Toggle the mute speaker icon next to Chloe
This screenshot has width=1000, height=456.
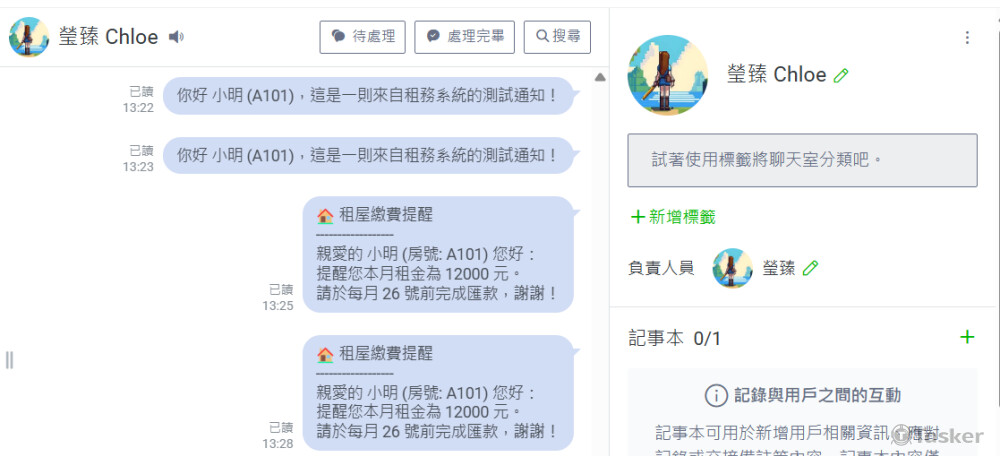(176, 37)
